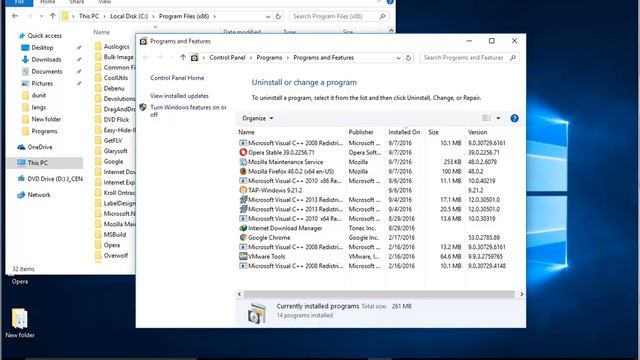Click the DVD Drive (D:) icon in File Explorer

click(x=21, y=179)
